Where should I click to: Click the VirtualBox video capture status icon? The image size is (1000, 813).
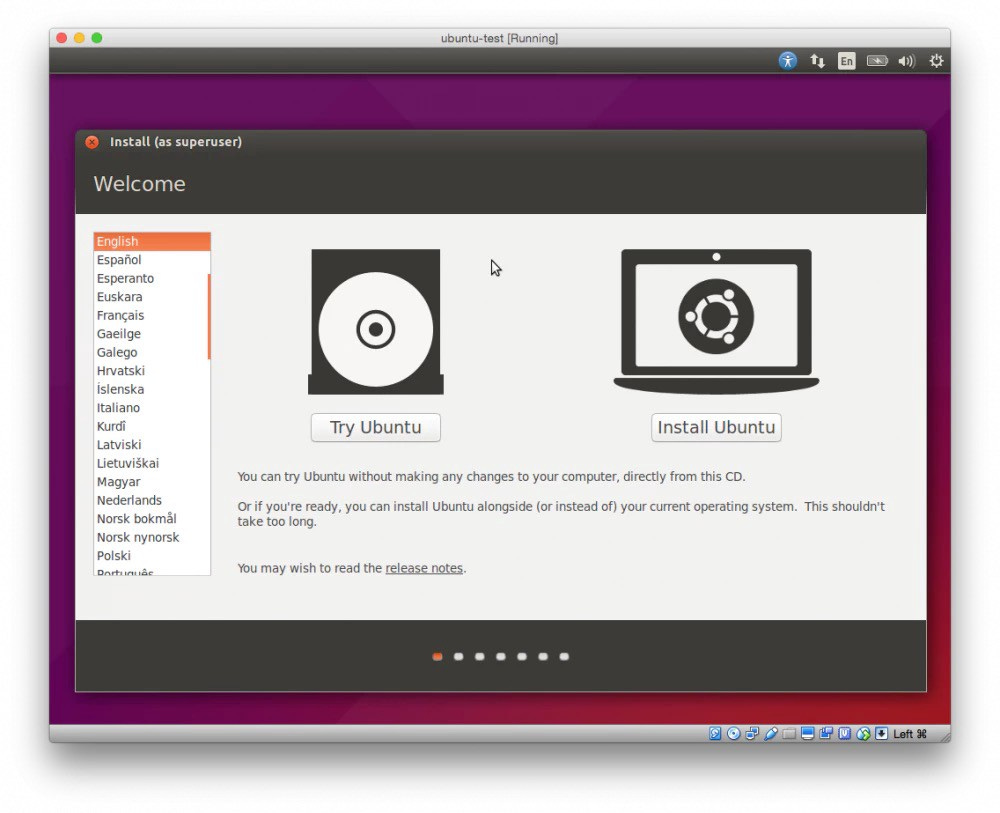[x=826, y=733]
